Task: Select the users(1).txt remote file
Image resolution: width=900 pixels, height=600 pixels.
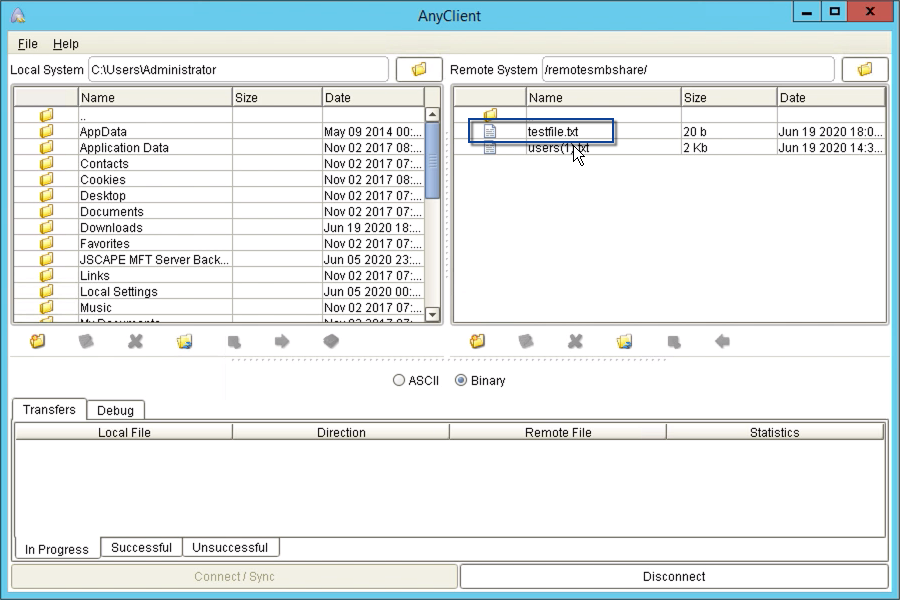Action: [x=555, y=147]
